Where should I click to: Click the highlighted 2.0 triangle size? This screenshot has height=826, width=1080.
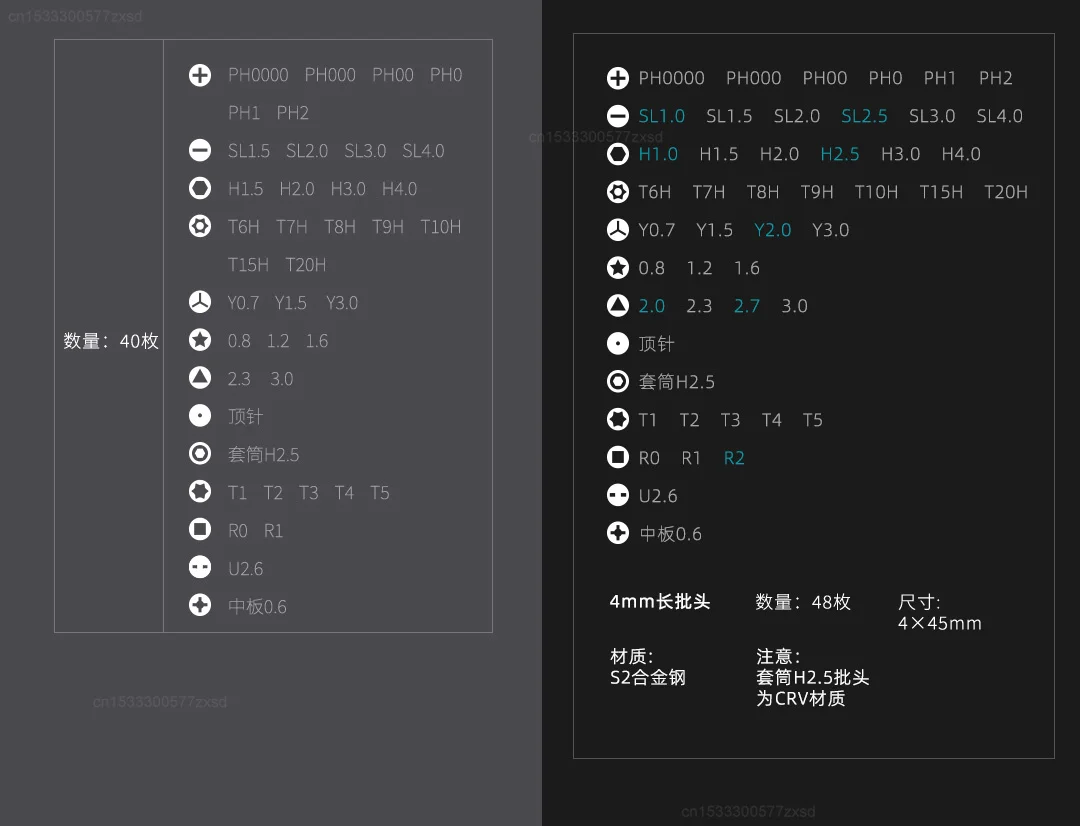point(652,306)
